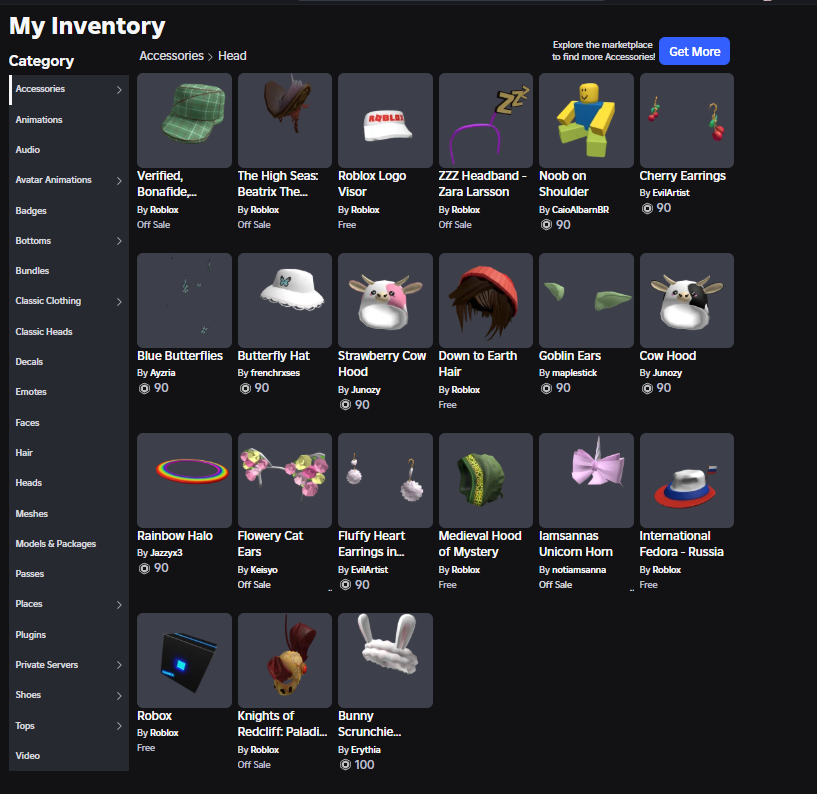Select the Classic Heads category
Image resolution: width=817 pixels, height=794 pixels.
[x=69, y=331]
